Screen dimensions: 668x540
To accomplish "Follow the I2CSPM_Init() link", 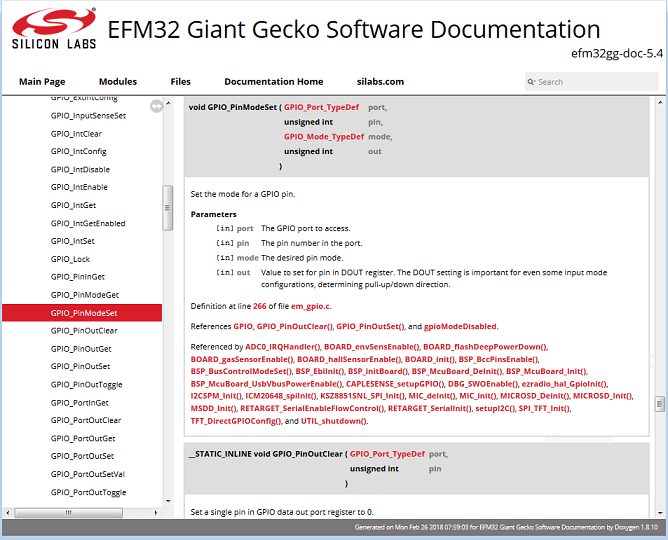I will tap(216, 396).
